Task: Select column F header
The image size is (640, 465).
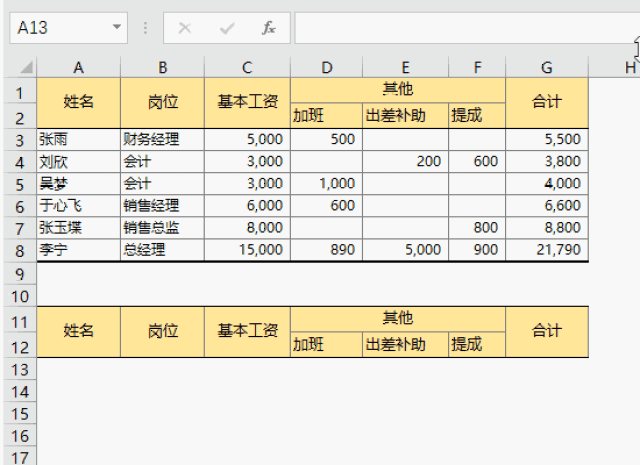Action: coord(477,67)
